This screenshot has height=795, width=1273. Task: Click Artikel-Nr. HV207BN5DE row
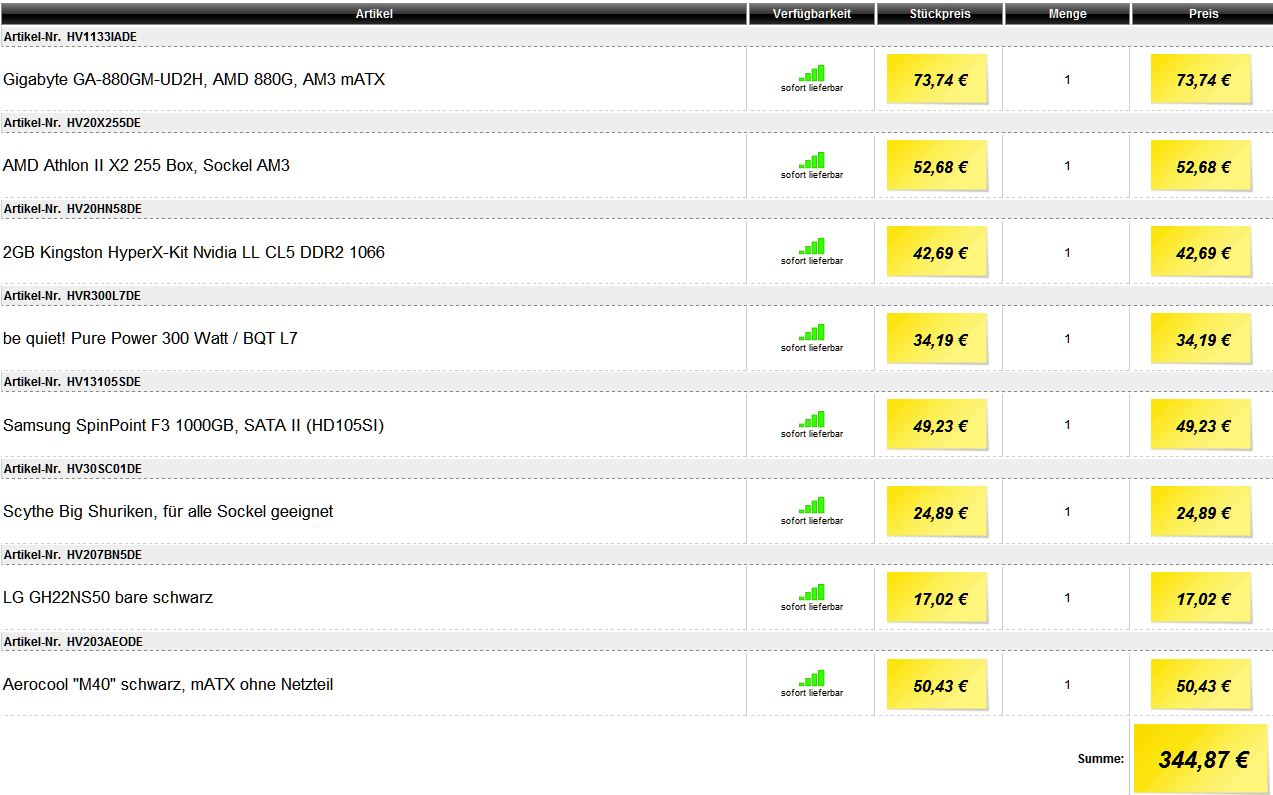(x=636, y=554)
